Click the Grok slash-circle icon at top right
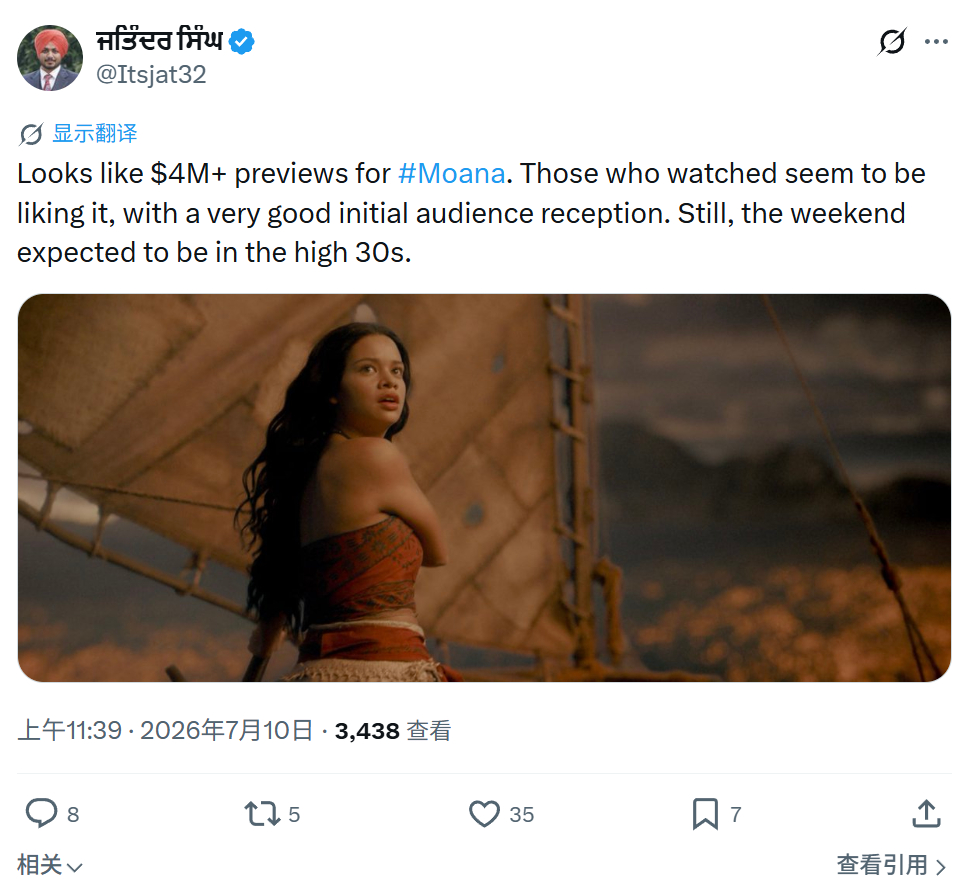The height and width of the screenshot is (894, 972). tap(891, 42)
